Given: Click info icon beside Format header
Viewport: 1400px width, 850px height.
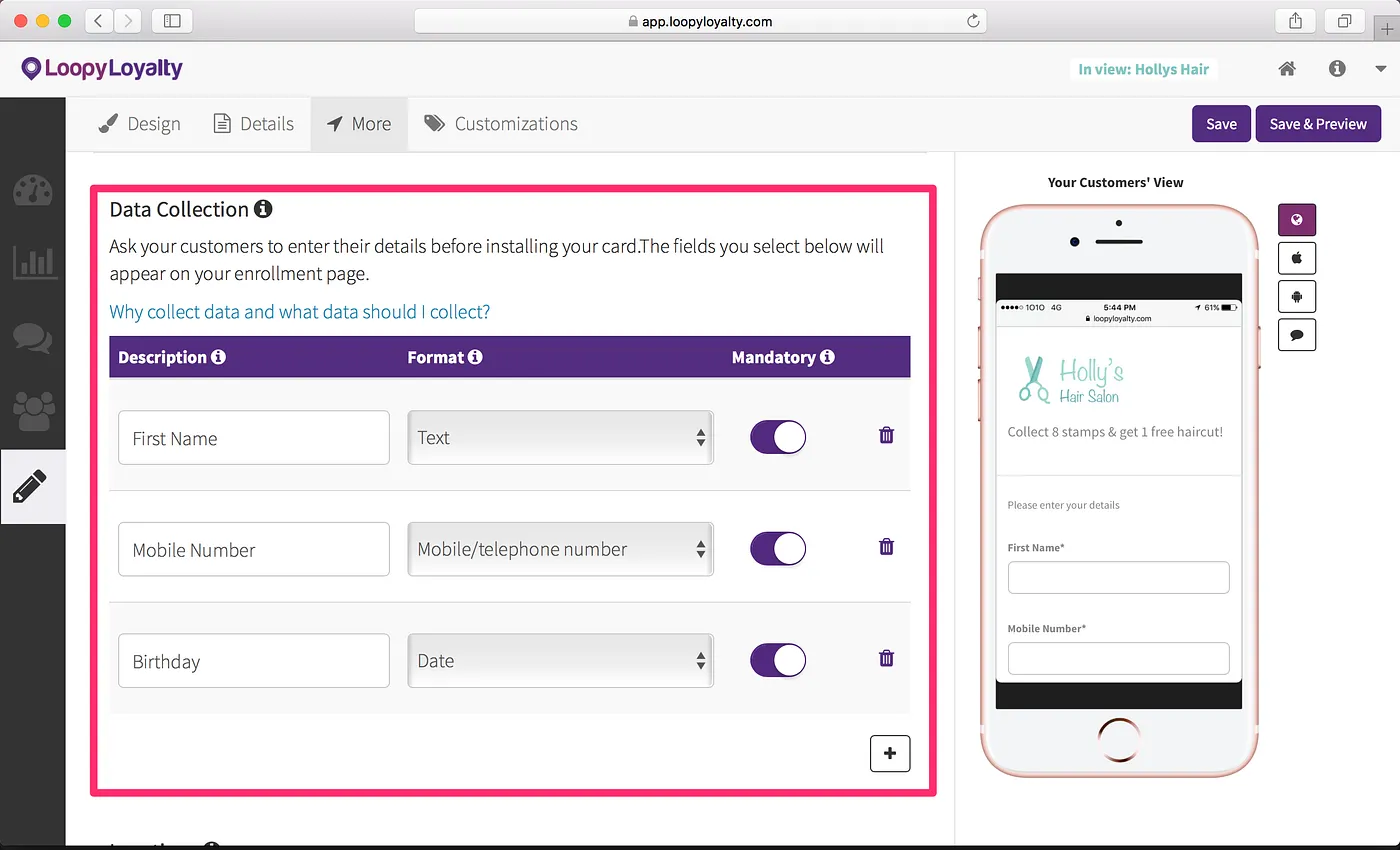Looking at the screenshot, I should [475, 357].
